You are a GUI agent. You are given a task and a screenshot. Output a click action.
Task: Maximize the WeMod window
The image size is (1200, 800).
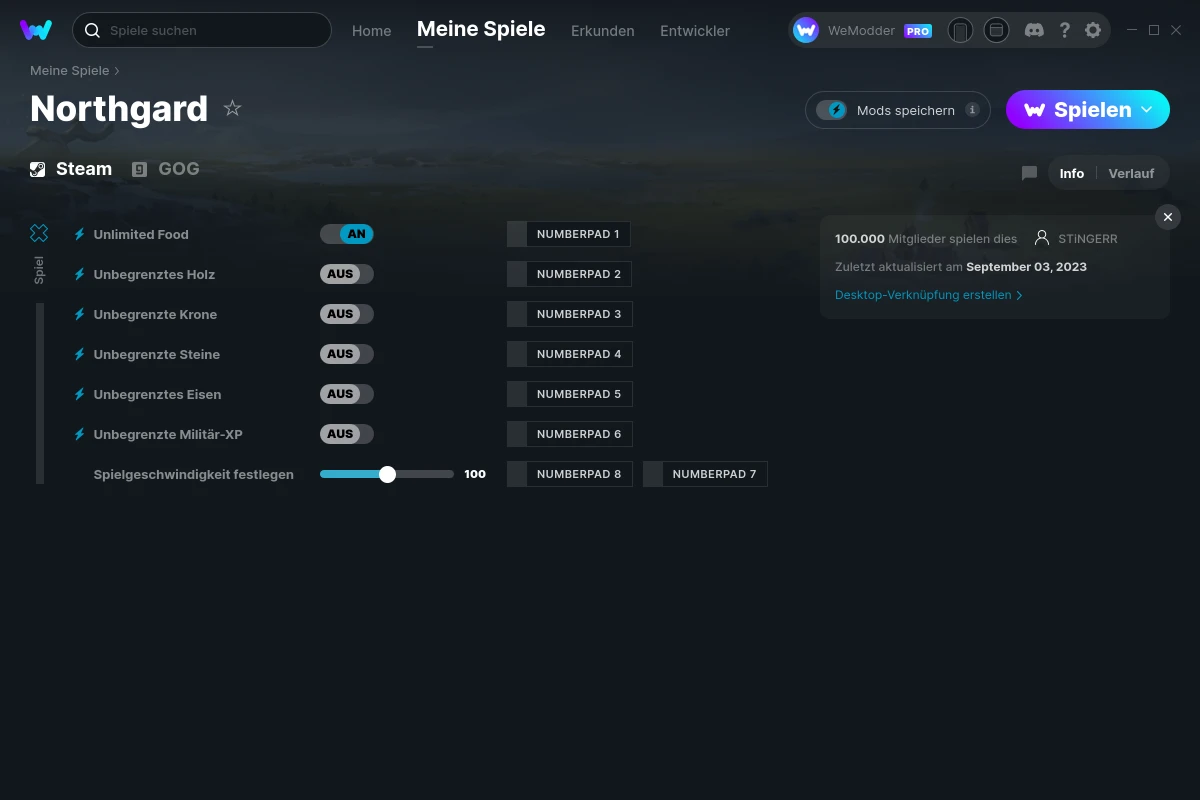click(x=1154, y=30)
